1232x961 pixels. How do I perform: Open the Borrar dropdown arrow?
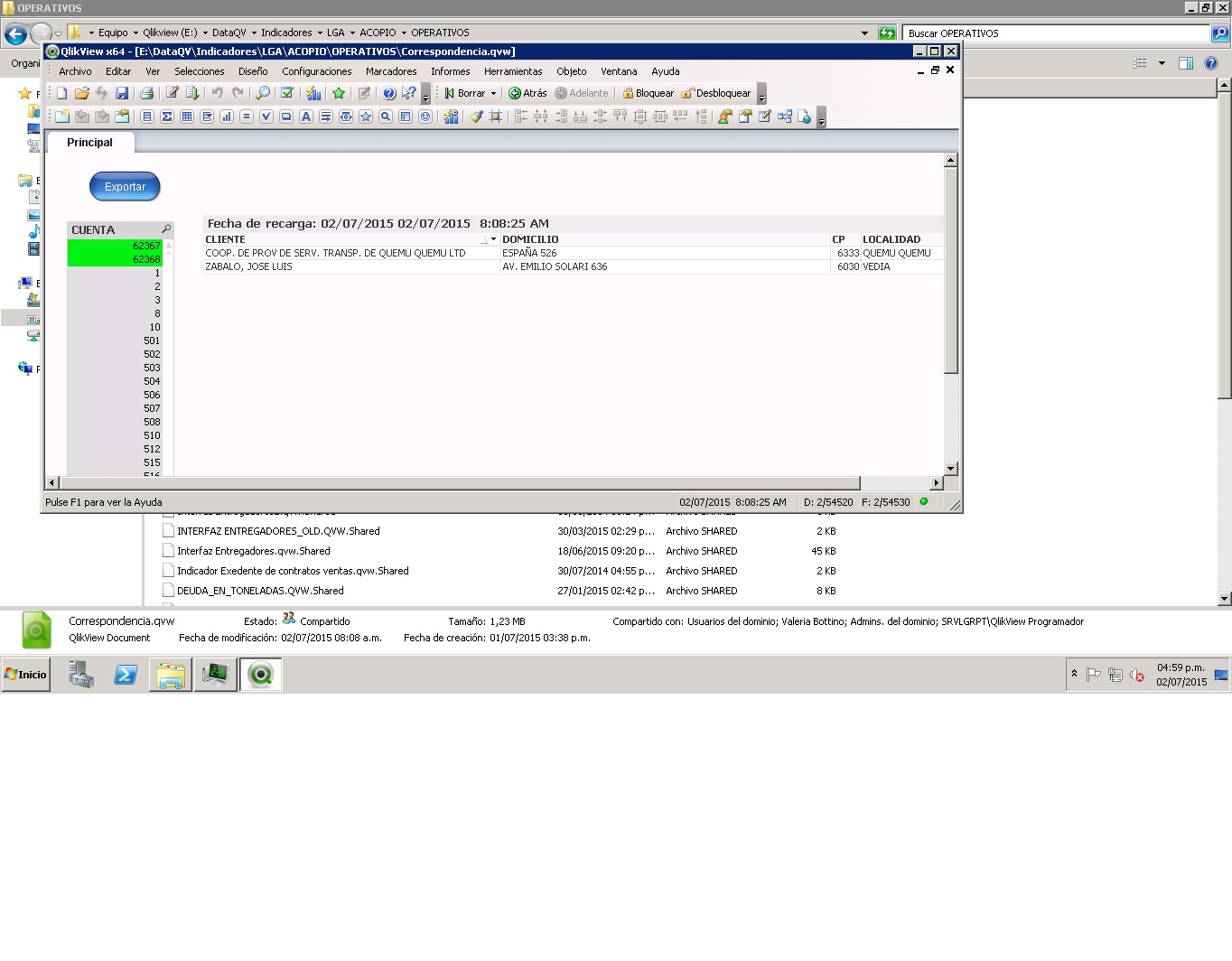[x=492, y=93]
